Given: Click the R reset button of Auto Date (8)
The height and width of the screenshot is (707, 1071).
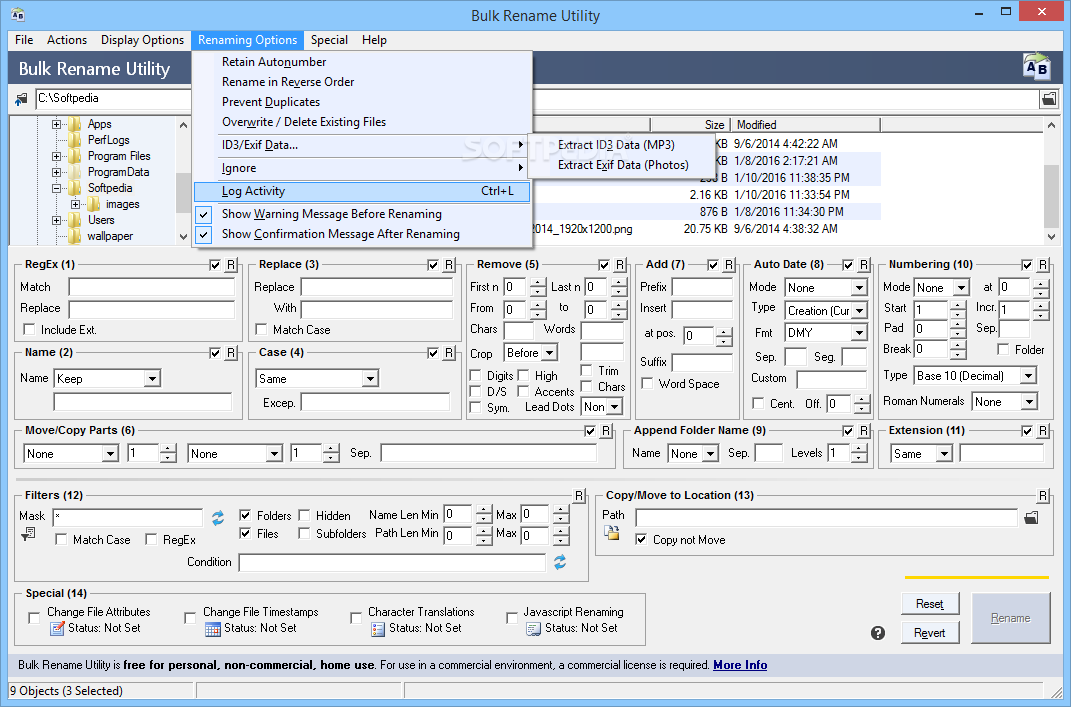Looking at the screenshot, I should click(x=864, y=265).
